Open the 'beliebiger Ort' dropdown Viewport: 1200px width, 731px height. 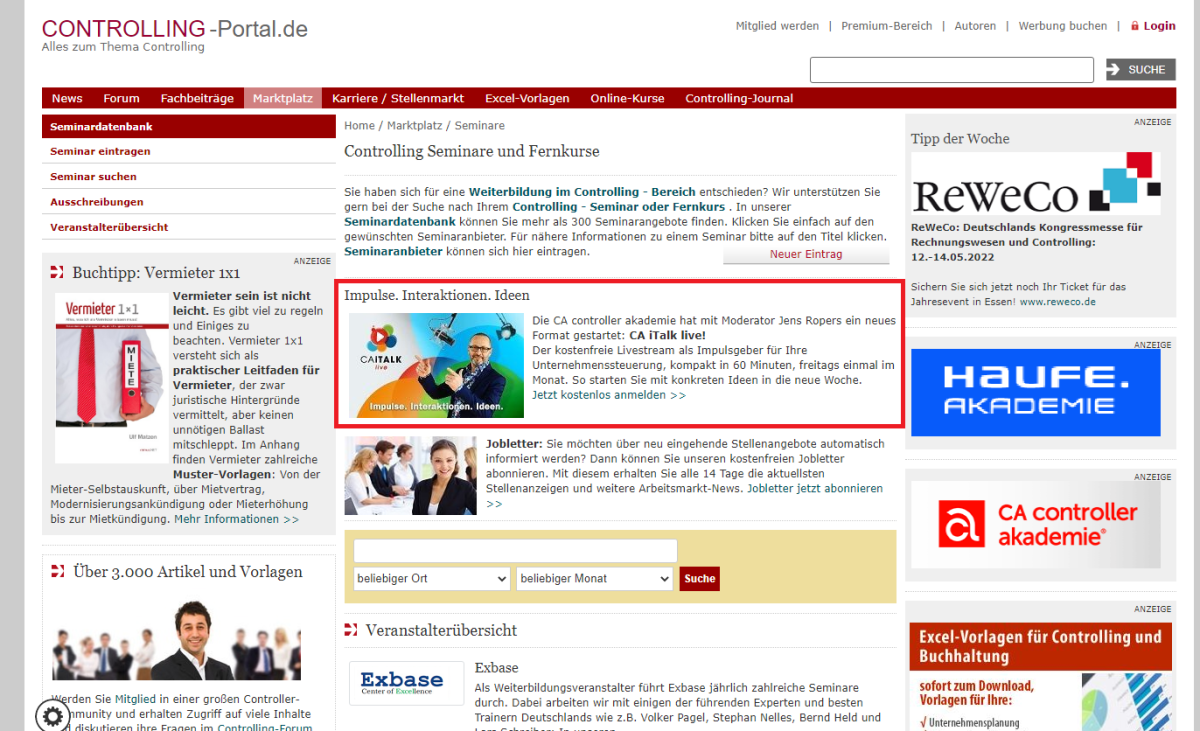(x=432, y=578)
